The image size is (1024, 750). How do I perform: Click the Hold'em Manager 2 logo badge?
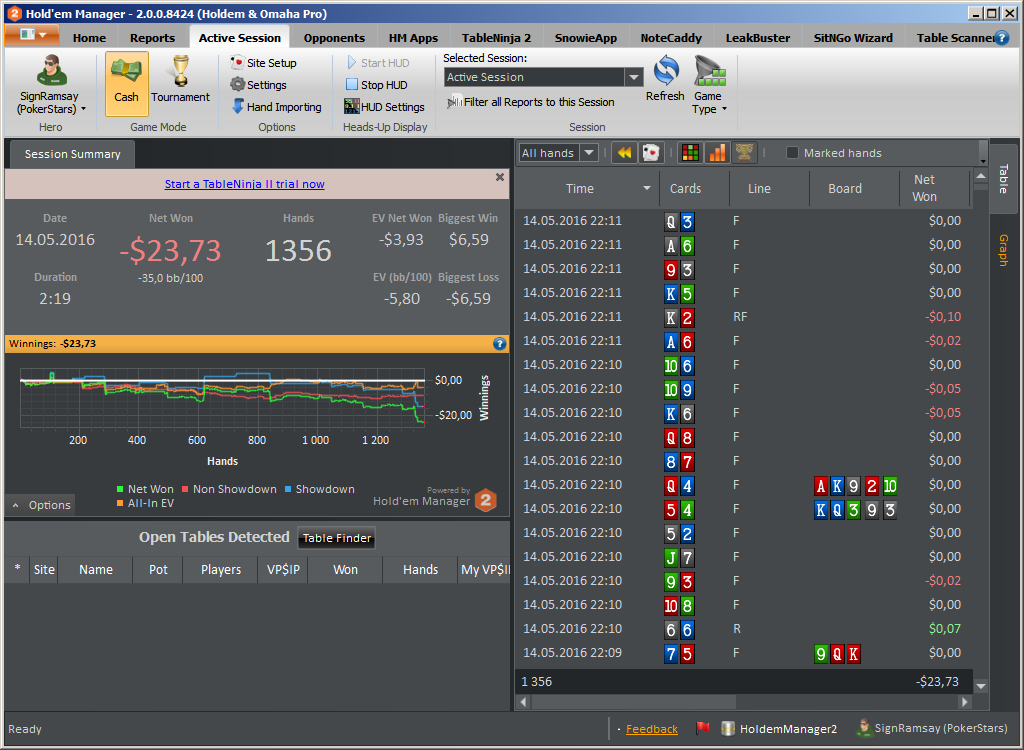coord(486,500)
